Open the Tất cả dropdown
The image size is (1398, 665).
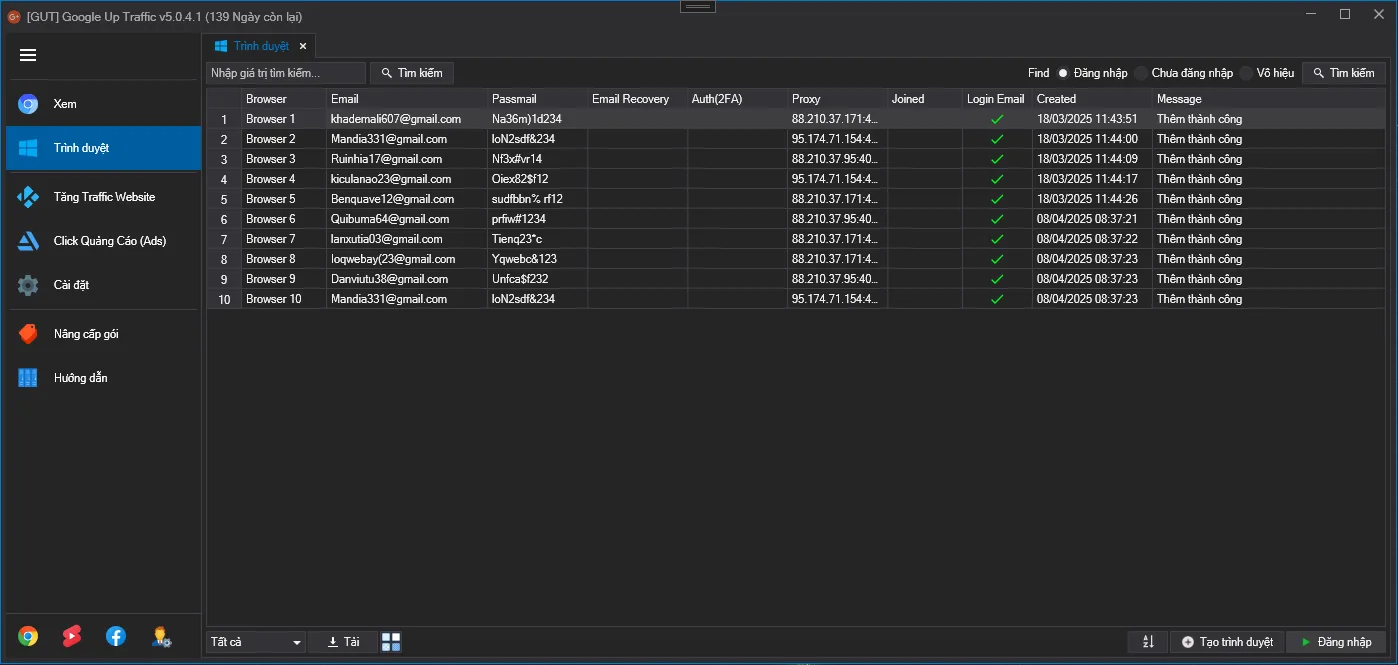coord(256,642)
